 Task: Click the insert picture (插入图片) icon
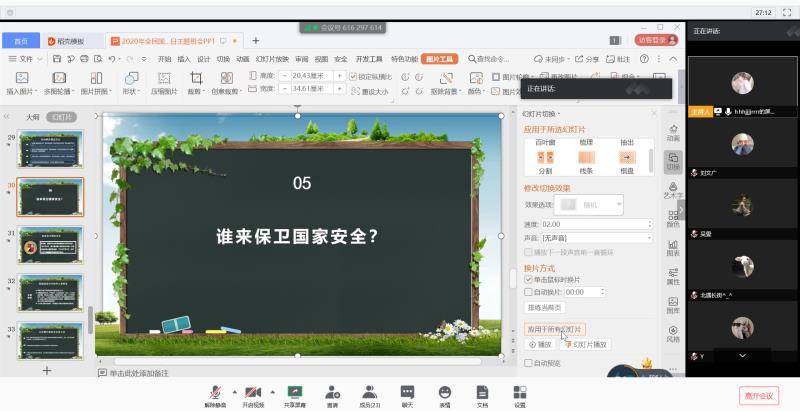(21, 78)
